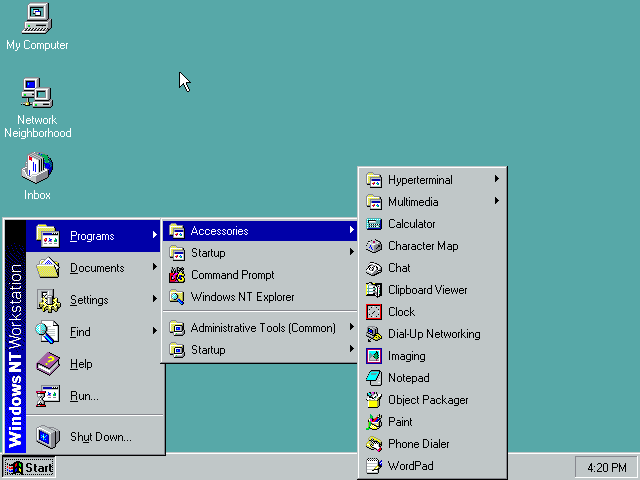
Task: Click the Character Map icon
Action: click(374, 246)
